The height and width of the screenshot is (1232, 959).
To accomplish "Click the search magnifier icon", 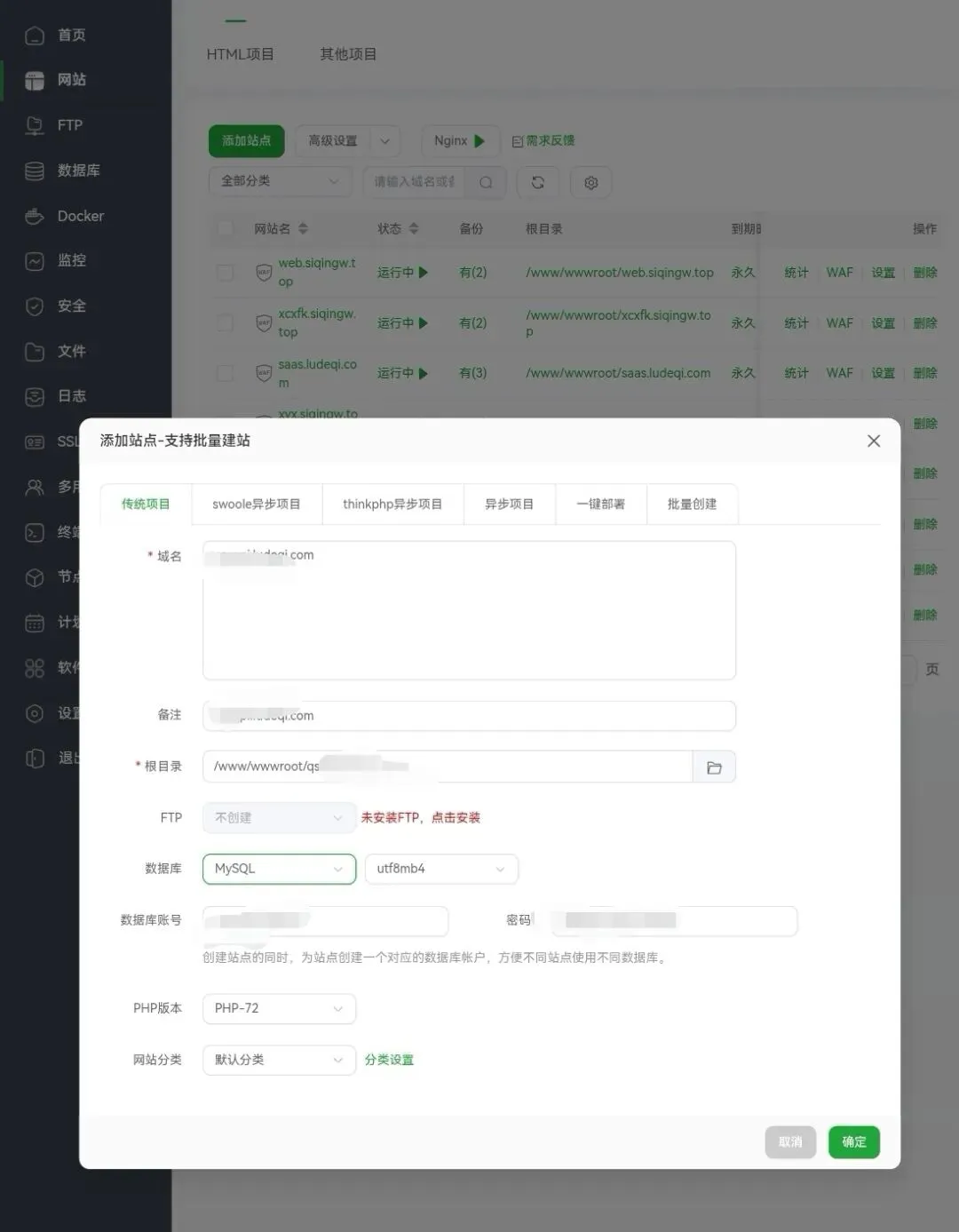I will pos(486,182).
